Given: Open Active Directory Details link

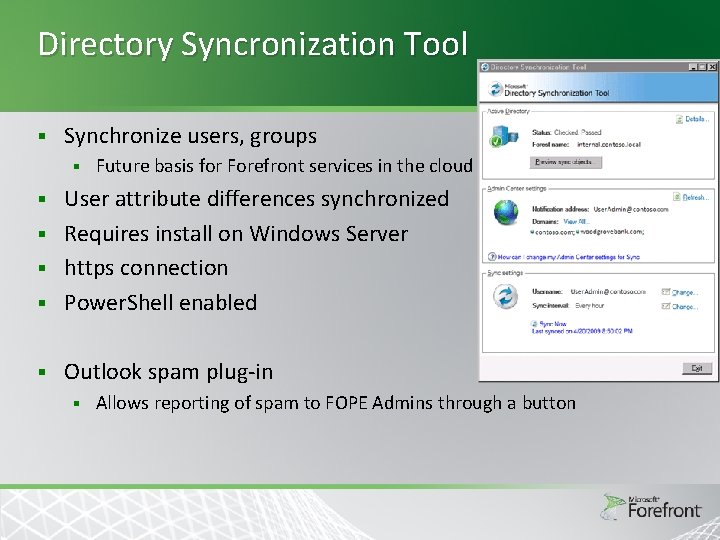Looking at the screenshot, I should pos(697,119).
